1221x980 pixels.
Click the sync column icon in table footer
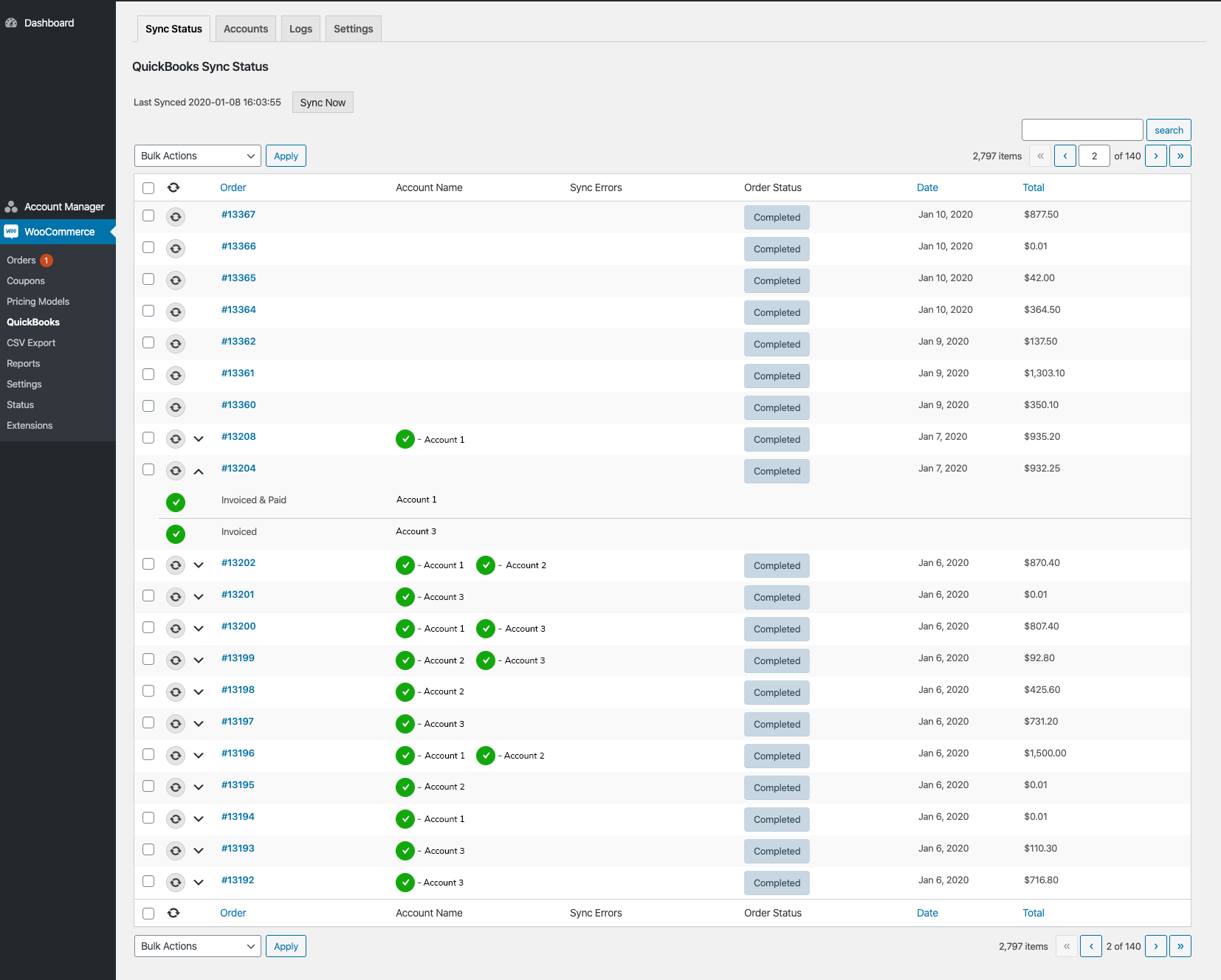pos(173,913)
